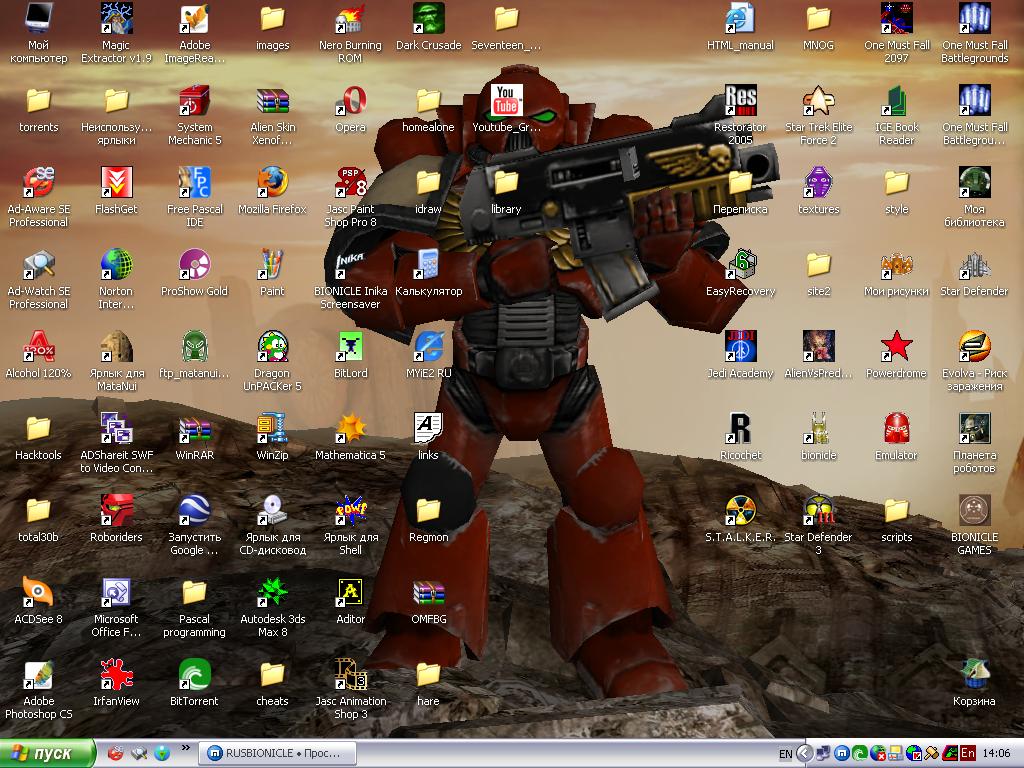1024x768 pixels.
Task: Expand hidden system tray icons arrow
Action: click(x=805, y=754)
